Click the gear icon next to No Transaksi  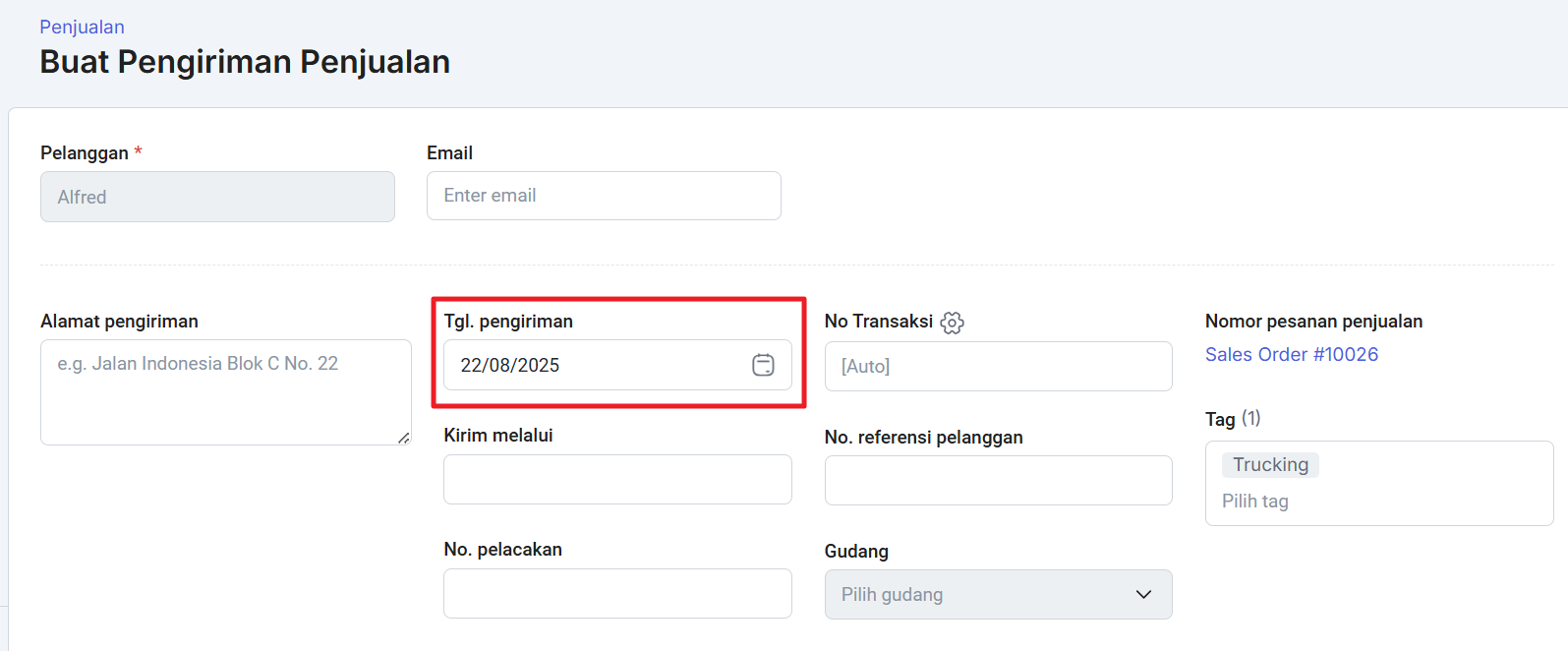pyautogui.click(x=952, y=323)
